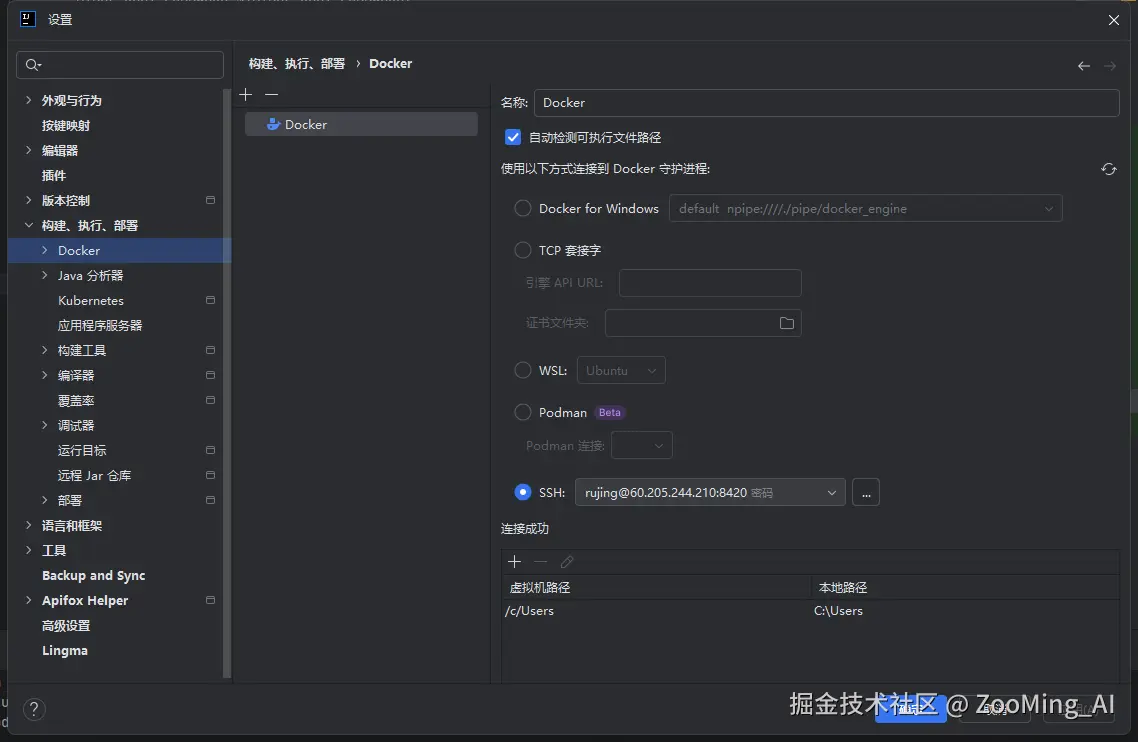
Task: Go back with the left arrow
Action: (1084, 66)
